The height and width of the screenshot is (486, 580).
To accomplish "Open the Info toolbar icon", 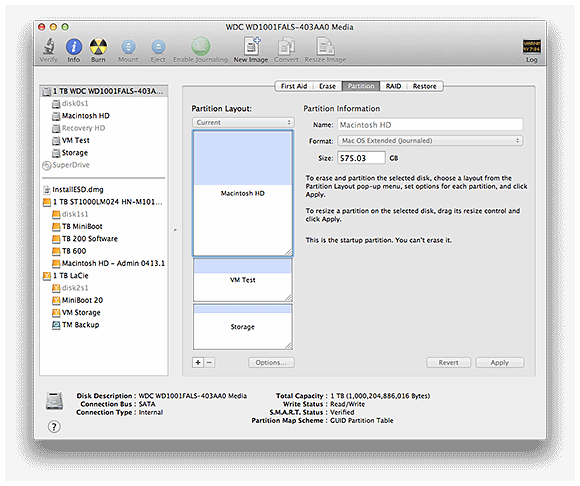I will [x=74, y=47].
